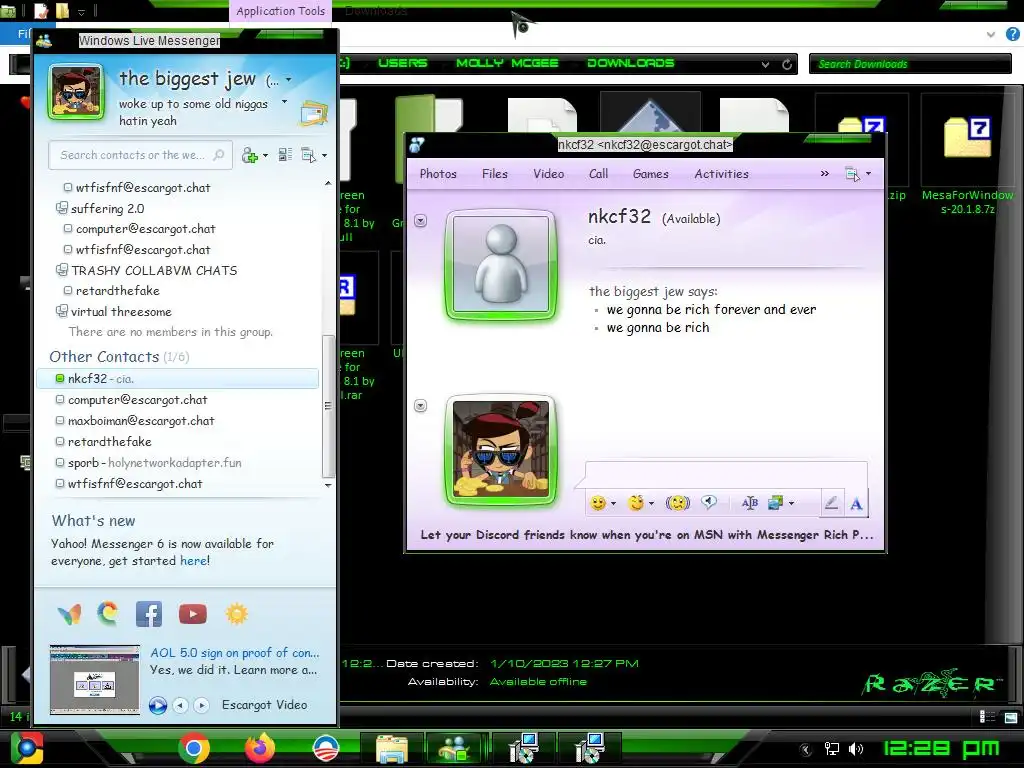Screen dimensions: 1024x768
Task: Start a Video call with nkcf32
Action: pyautogui.click(x=549, y=174)
